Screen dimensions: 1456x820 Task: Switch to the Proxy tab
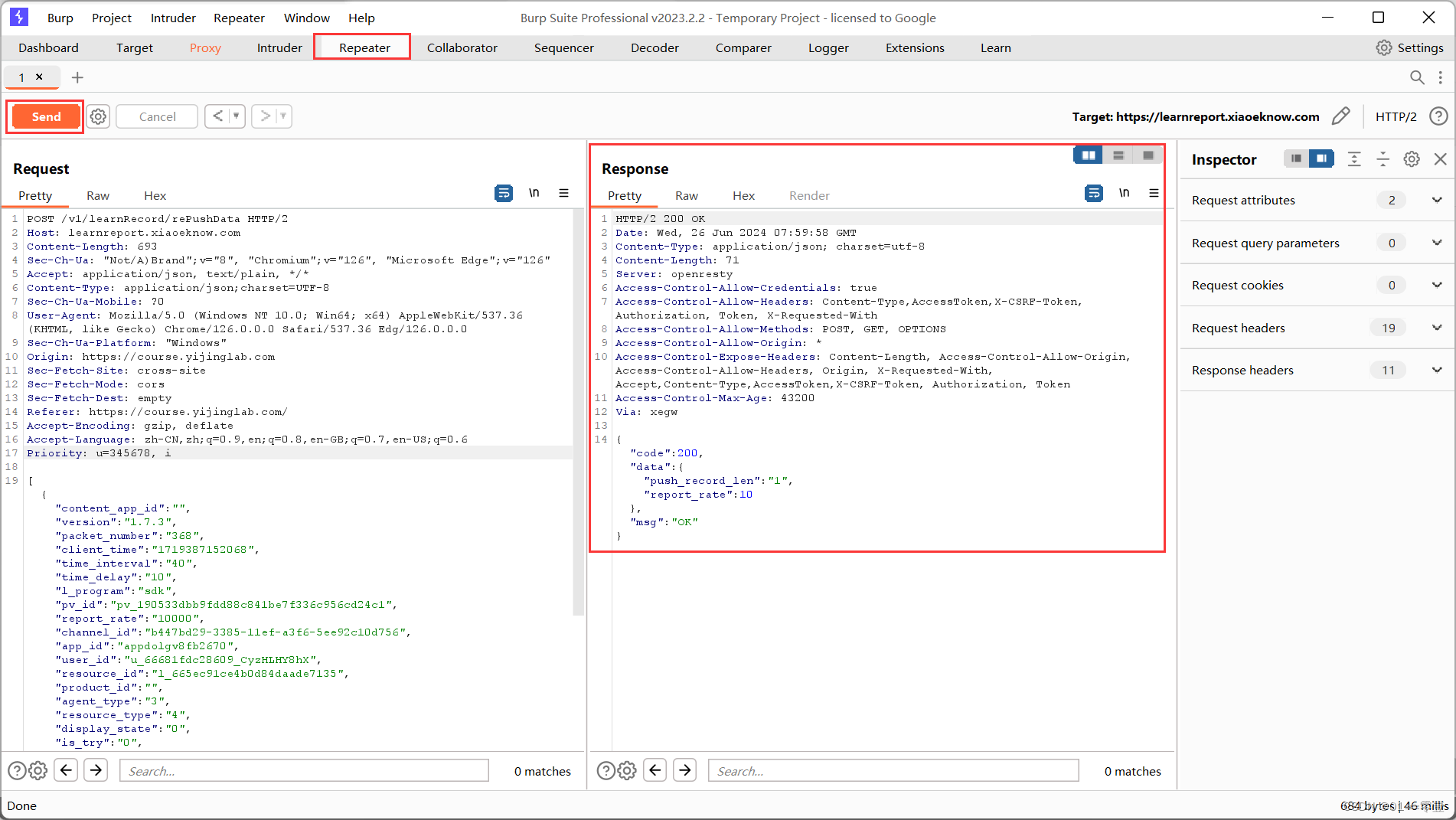click(205, 47)
